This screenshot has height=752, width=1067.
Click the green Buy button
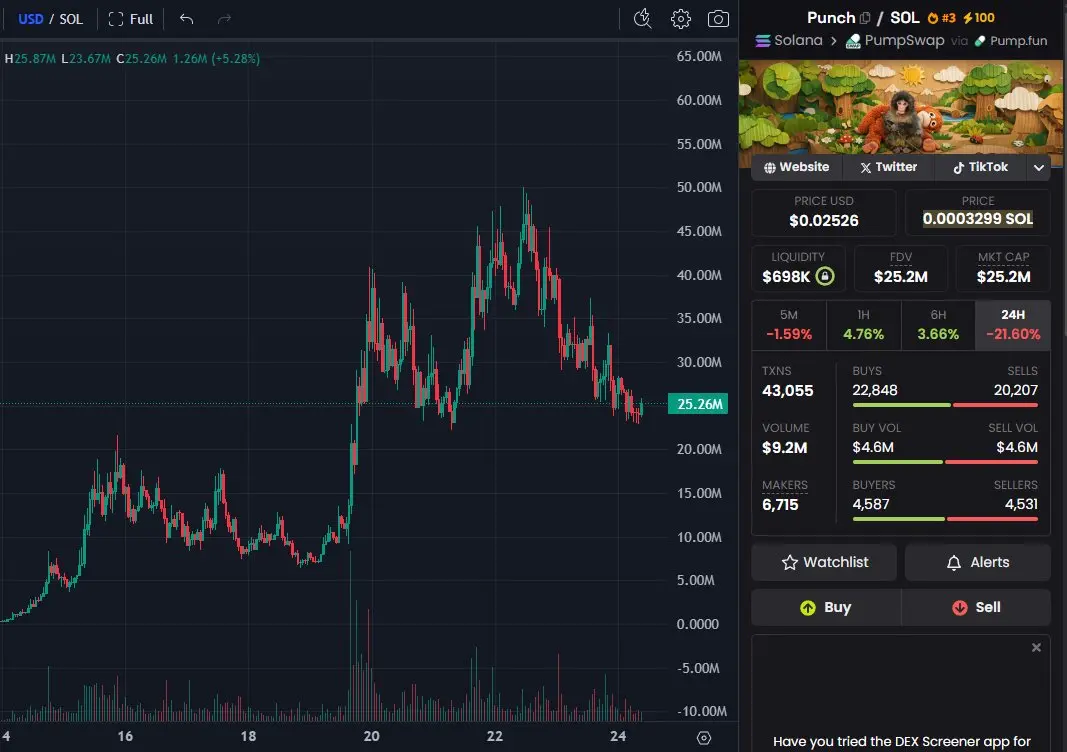pyautogui.click(x=826, y=607)
